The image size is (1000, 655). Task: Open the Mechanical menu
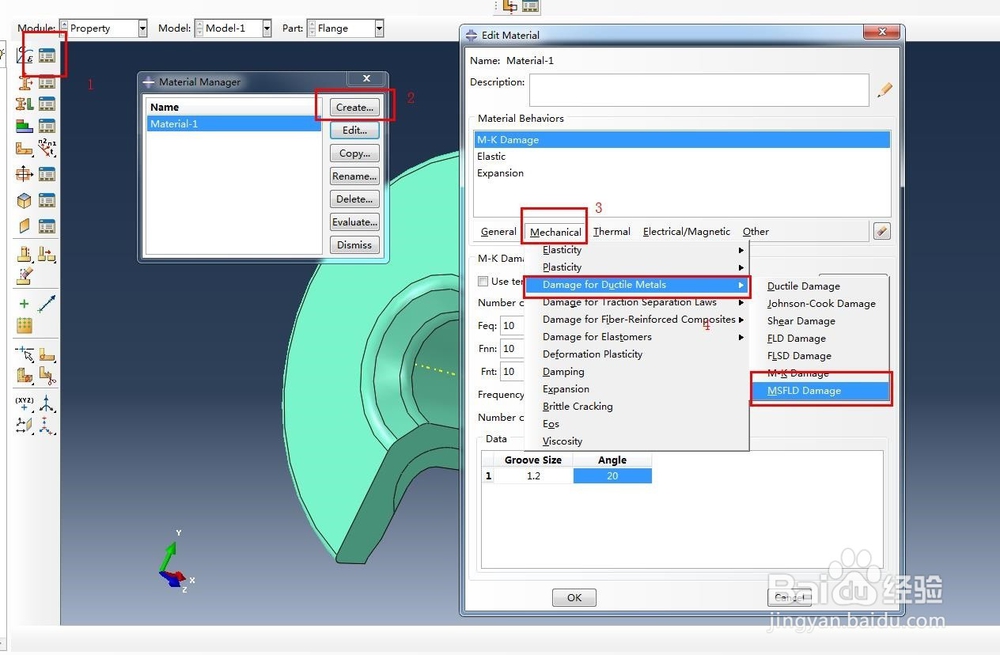[555, 232]
